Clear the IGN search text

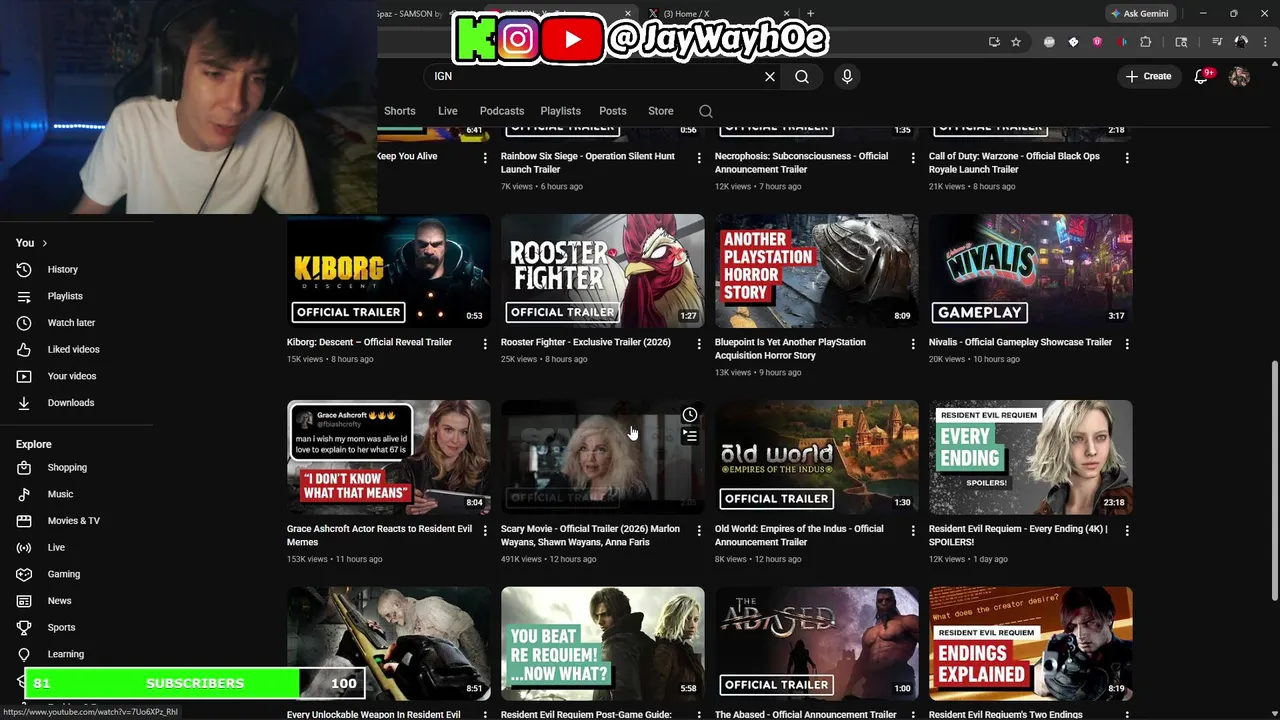(x=770, y=76)
